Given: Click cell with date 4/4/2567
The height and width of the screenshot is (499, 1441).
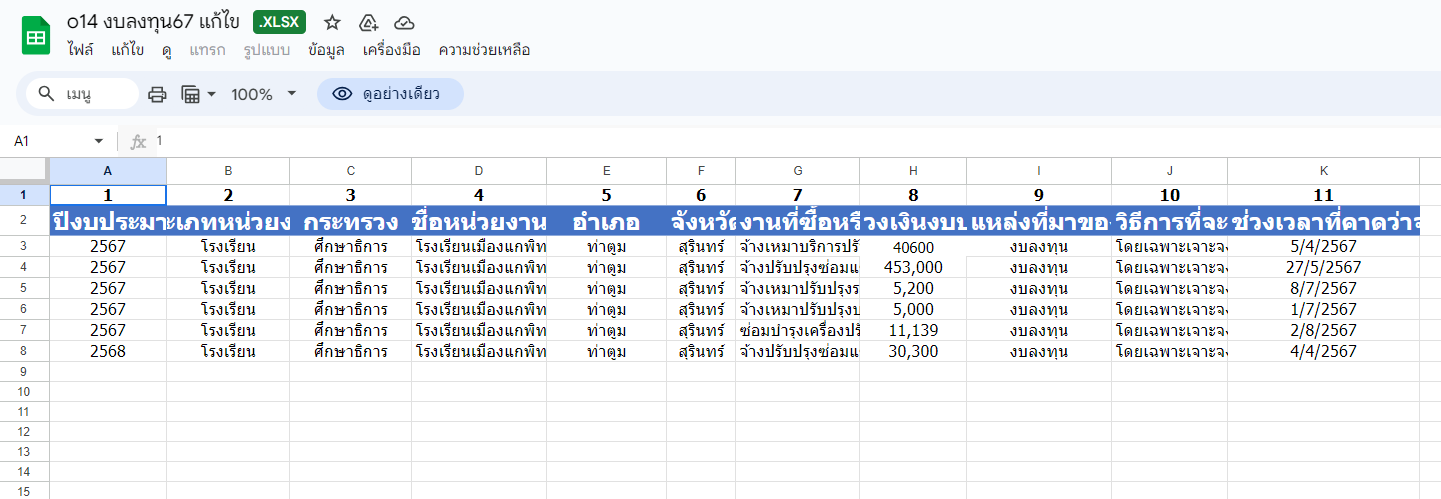Looking at the screenshot, I should pyautogui.click(x=1324, y=351).
